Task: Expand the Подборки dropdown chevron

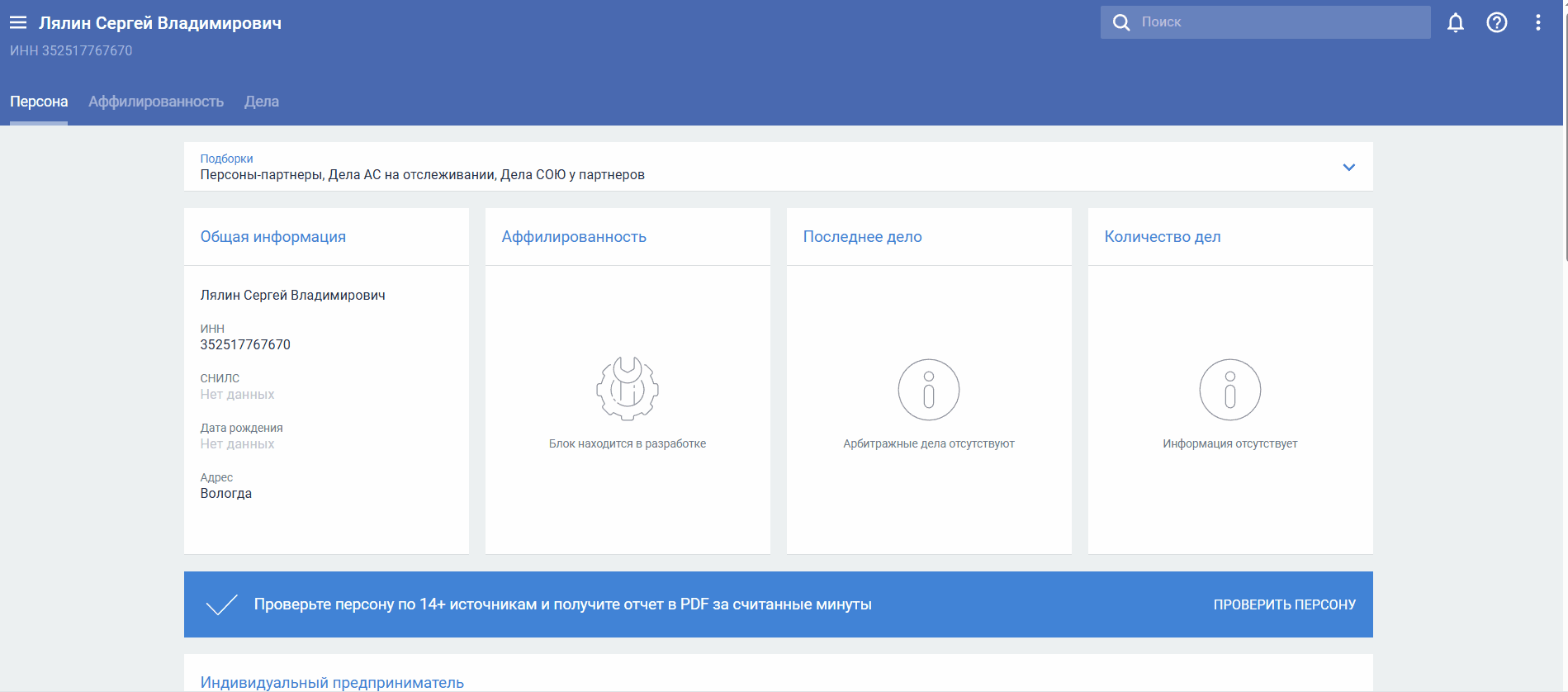Action: click(x=1348, y=168)
